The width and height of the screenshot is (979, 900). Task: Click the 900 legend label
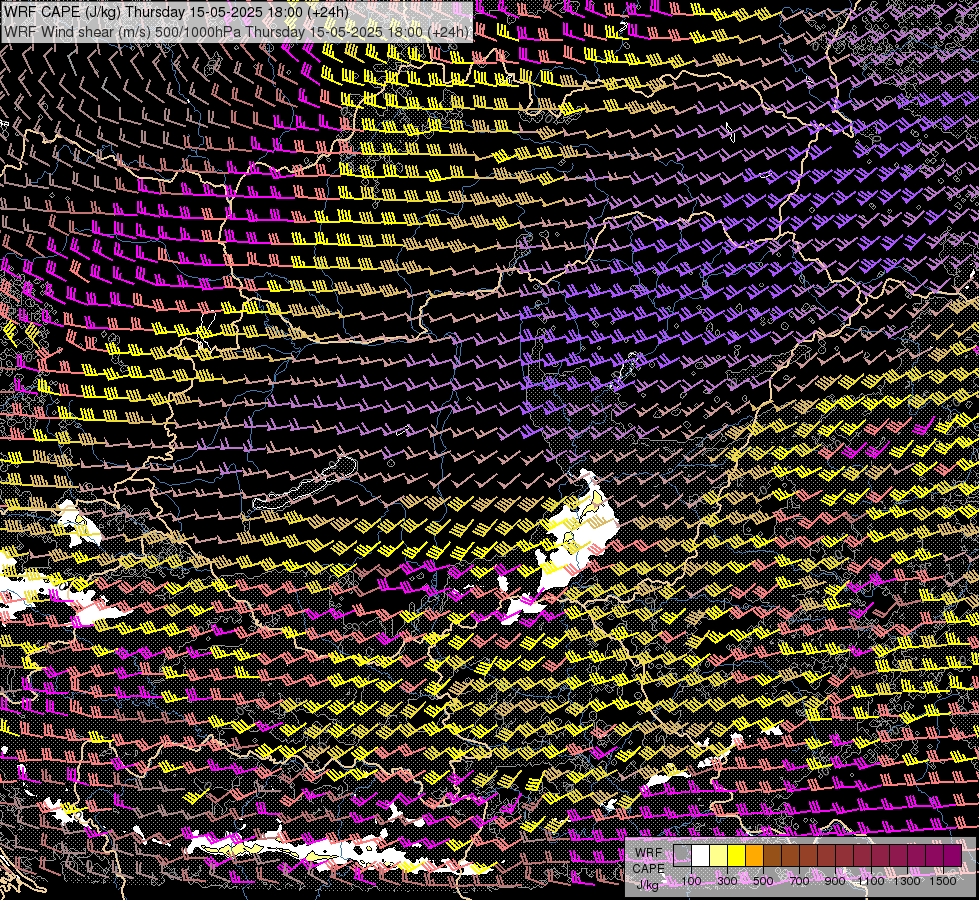click(x=835, y=881)
